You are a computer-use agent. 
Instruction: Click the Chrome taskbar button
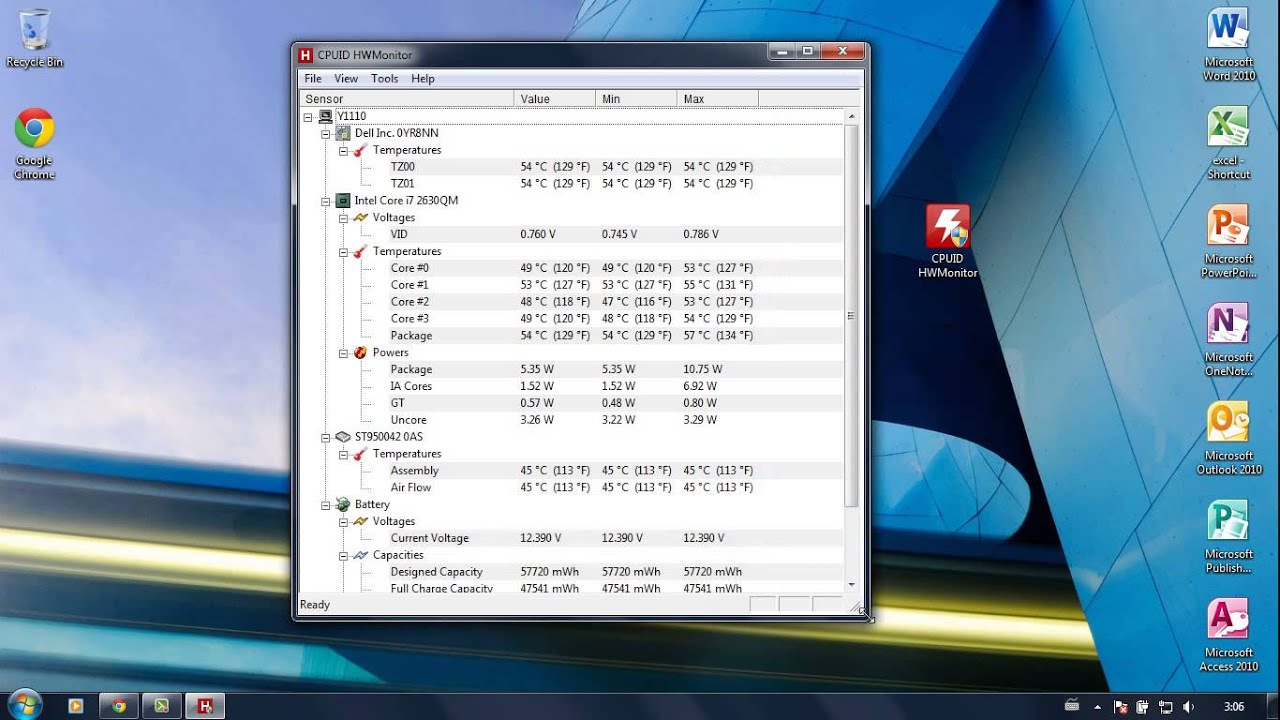point(119,706)
